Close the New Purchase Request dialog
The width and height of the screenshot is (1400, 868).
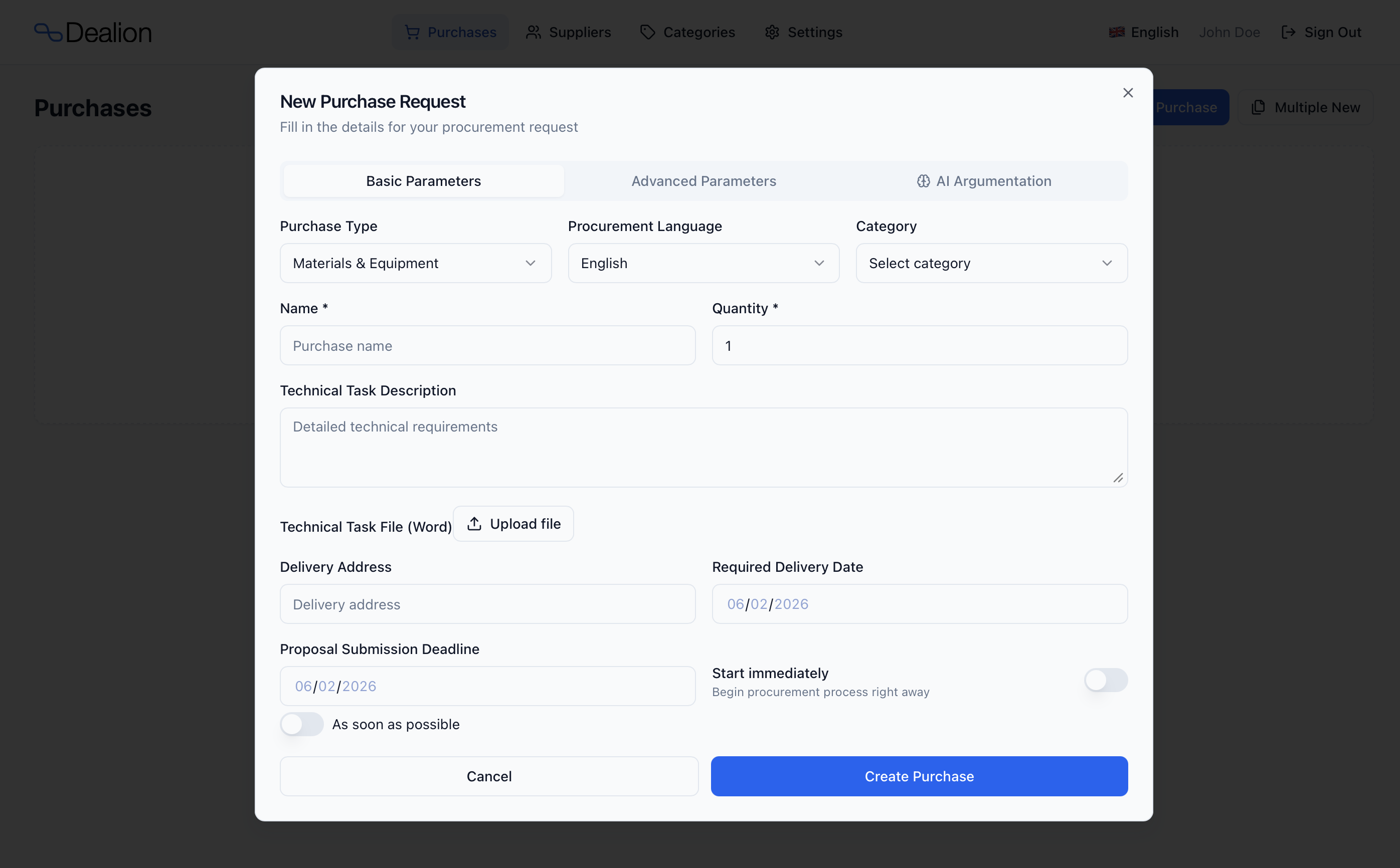click(x=1127, y=92)
